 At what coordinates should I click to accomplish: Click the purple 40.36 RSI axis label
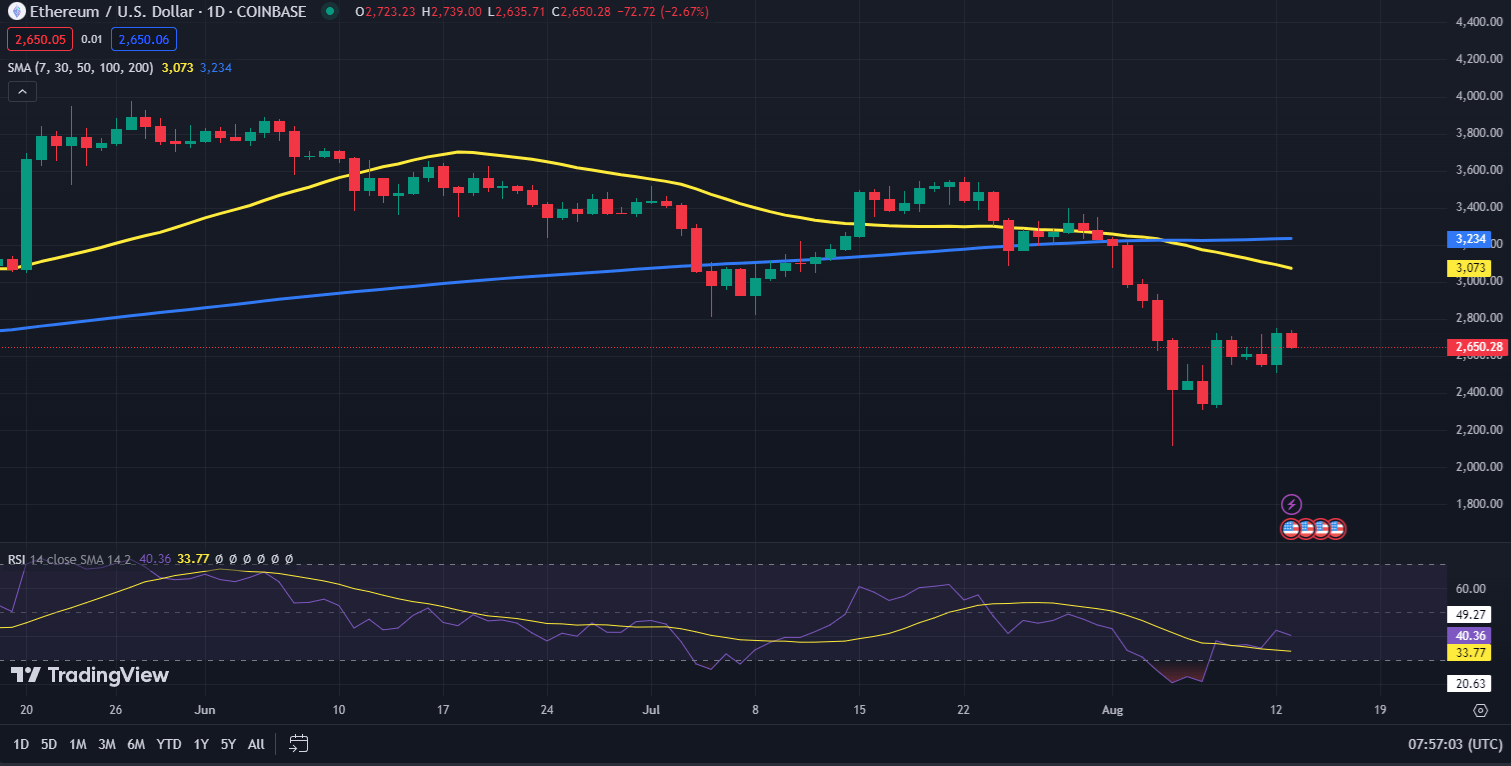point(1468,635)
